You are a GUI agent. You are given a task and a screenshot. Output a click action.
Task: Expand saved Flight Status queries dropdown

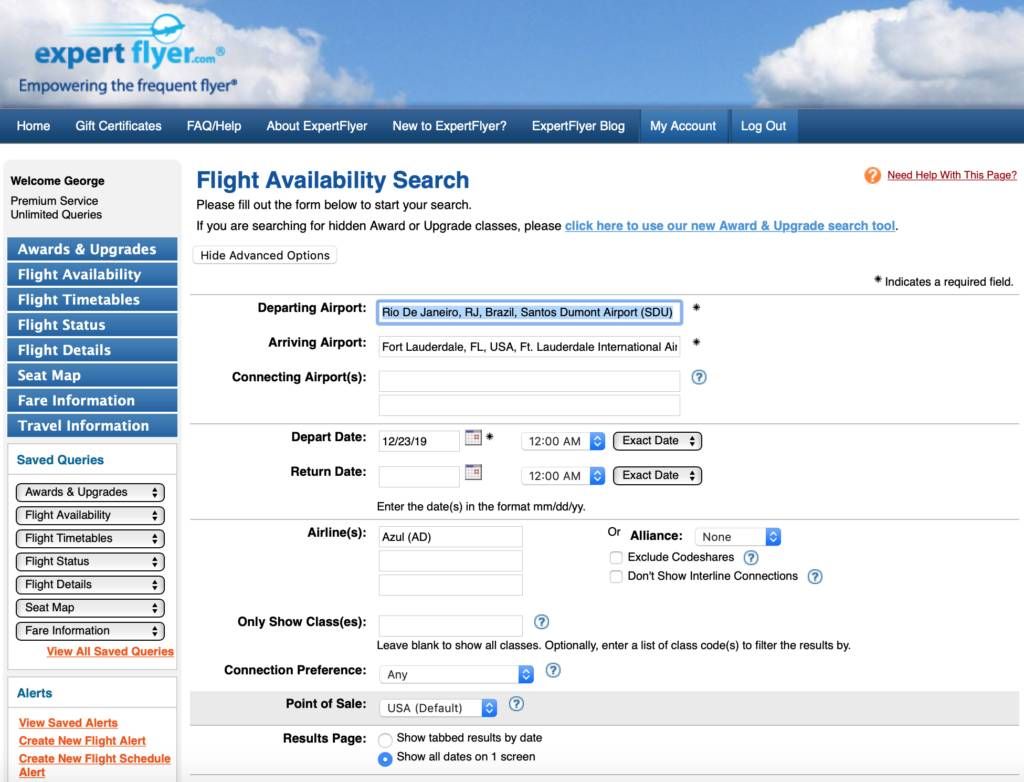[90, 561]
